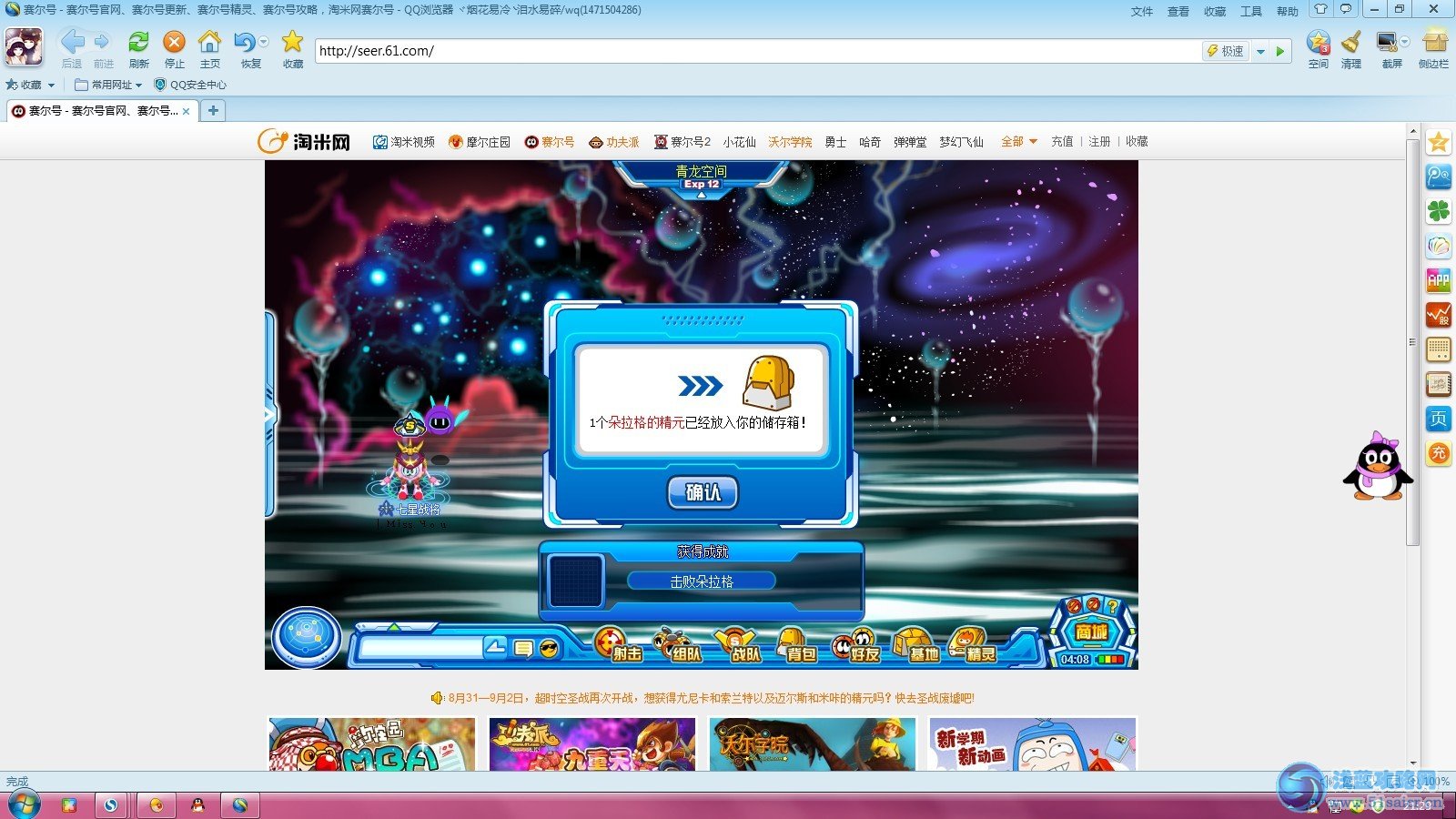Click the chat emoji sunglasses icon
The width and height of the screenshot is (1456, 819).
click(549, 648)
